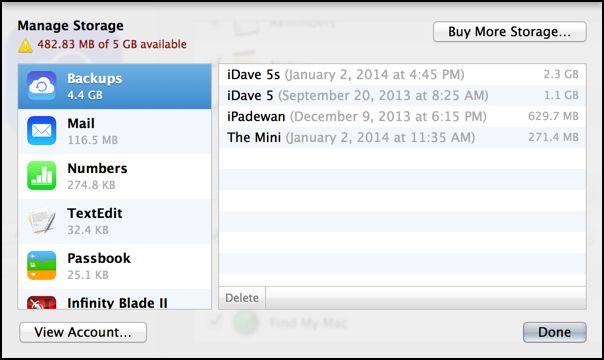Close the dialog with Done
The width and height of the screenshot is (604, 360).
coord(554,332)
